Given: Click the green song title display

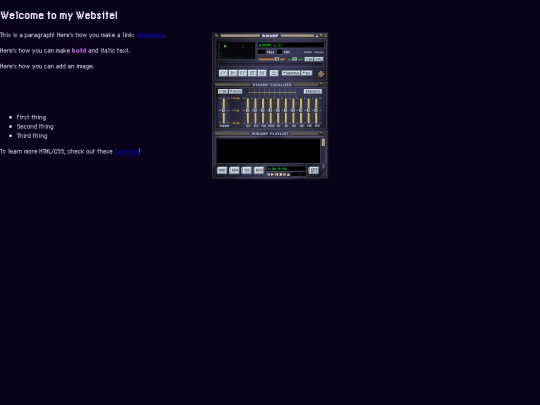Looking at the screenshot, I should [291, 45].
